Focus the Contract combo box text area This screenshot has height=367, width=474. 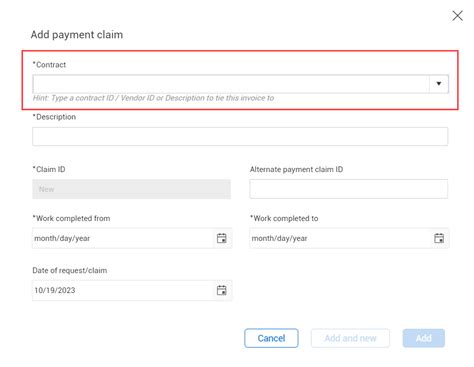tap(231, 84)
